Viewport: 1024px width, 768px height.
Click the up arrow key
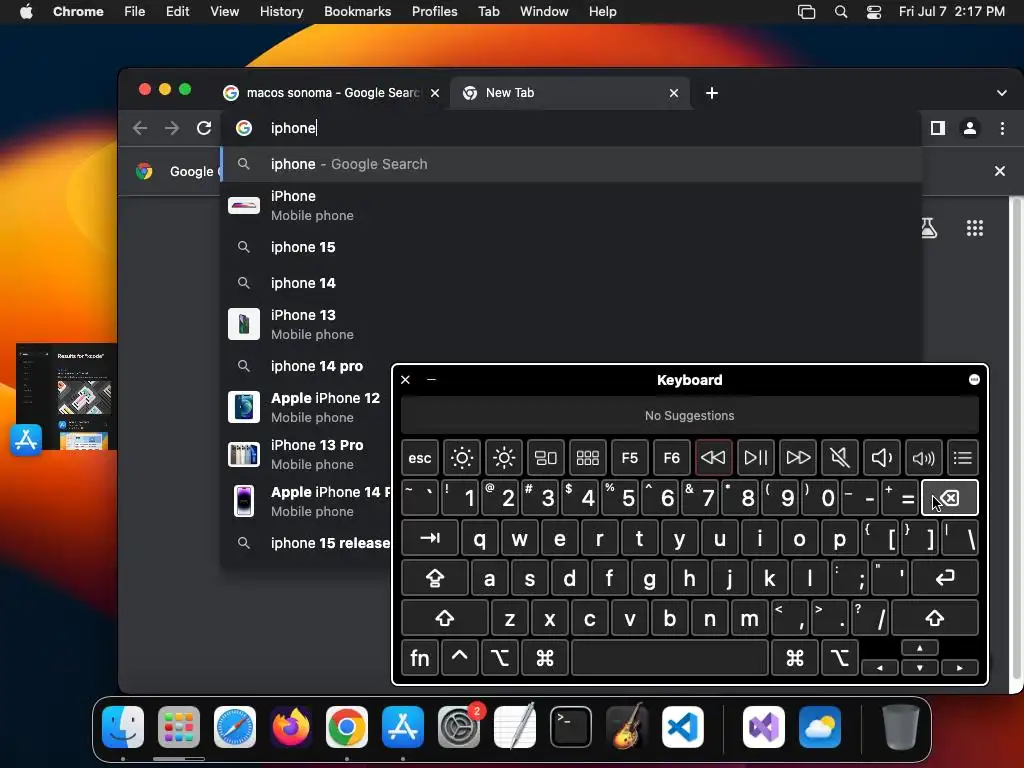(920, 648)
